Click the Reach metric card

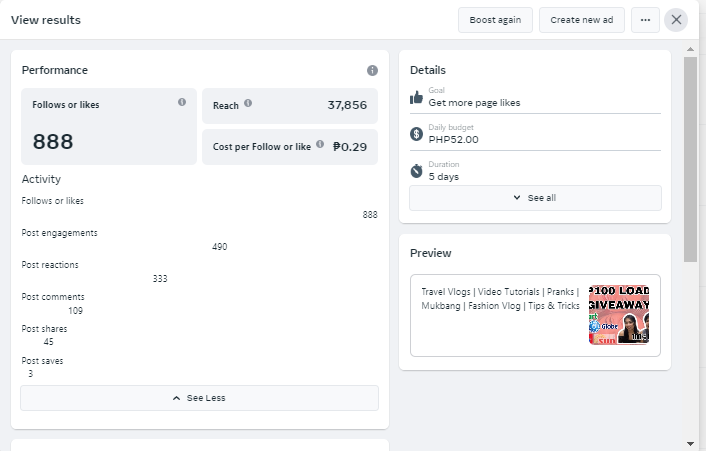pos(290,105)
